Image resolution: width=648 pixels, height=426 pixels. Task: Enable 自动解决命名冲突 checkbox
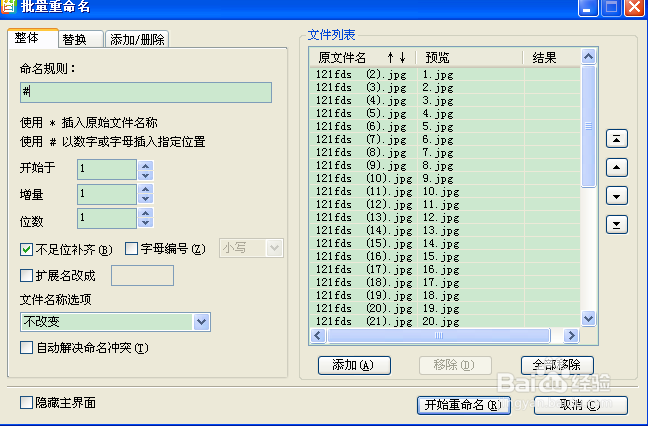(x=26, y=347)
